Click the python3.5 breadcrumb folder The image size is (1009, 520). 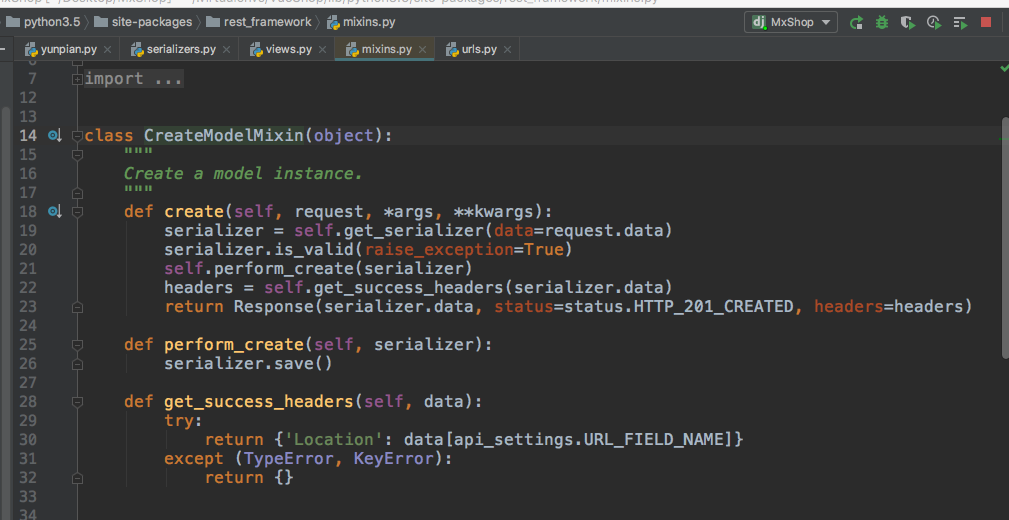43,23
